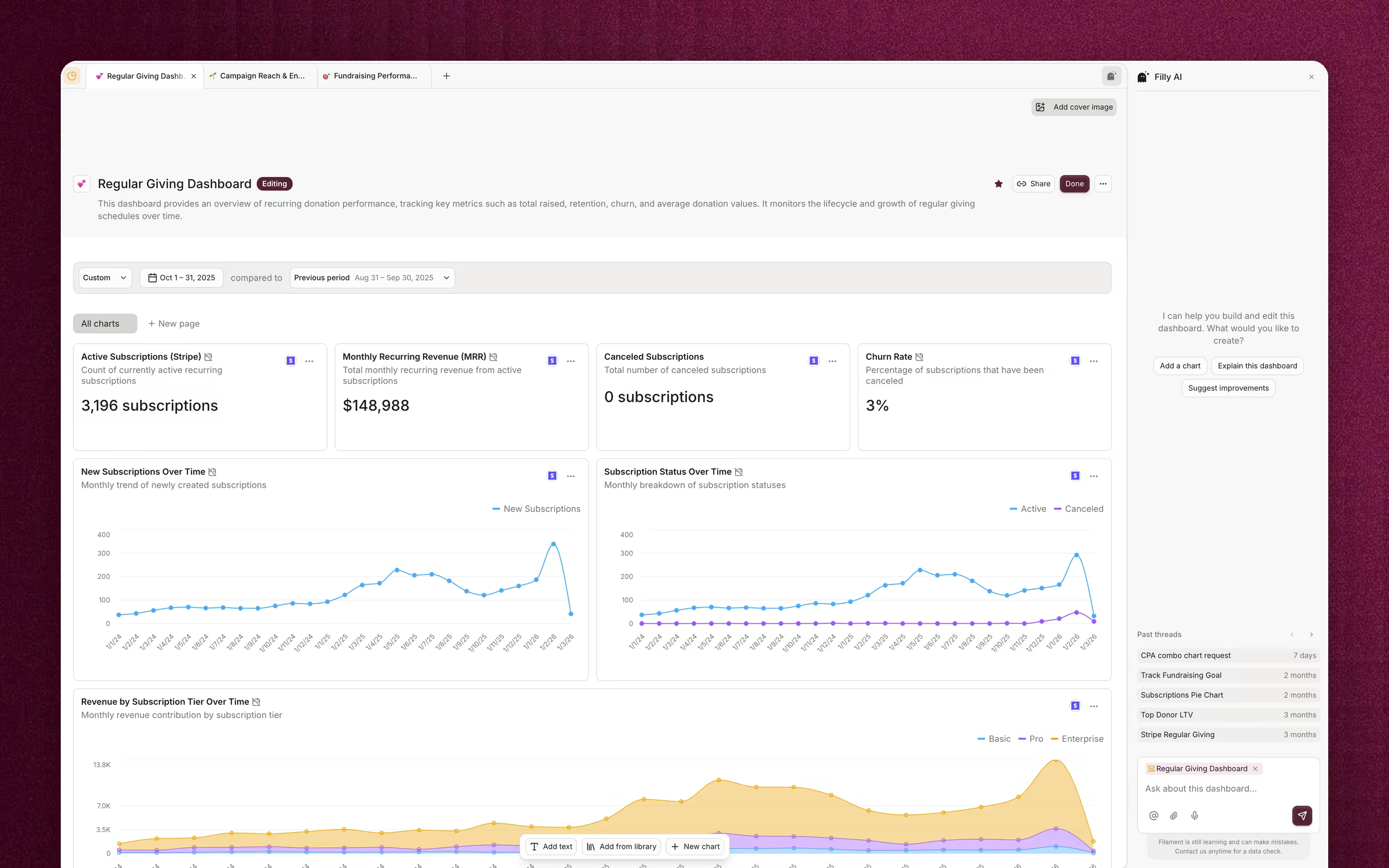Click the Suggest improvements suggestion

pos(1228,388)
